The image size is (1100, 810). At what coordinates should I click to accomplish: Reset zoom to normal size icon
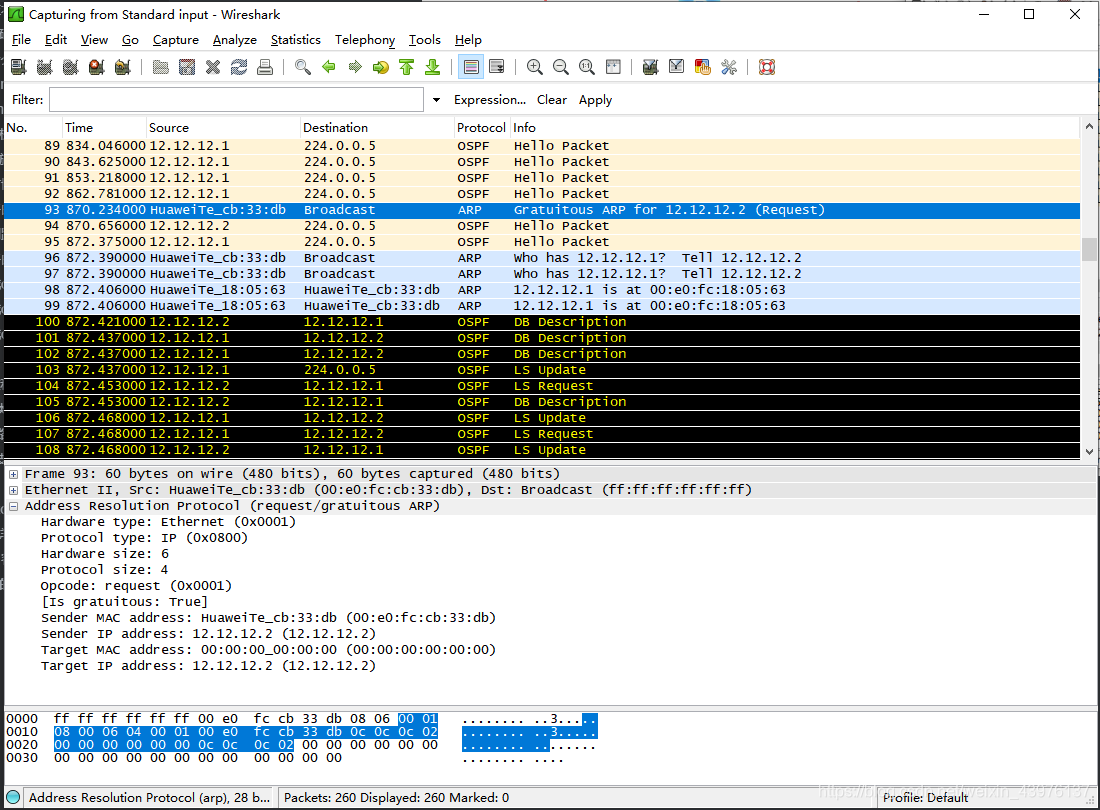coord(586,67)
